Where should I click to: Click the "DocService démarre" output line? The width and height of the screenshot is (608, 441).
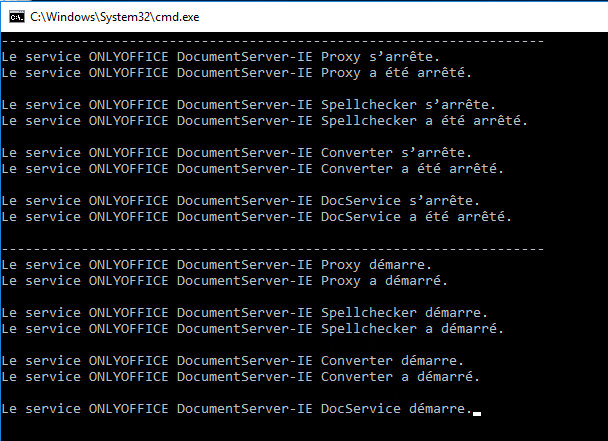[237, 409]
